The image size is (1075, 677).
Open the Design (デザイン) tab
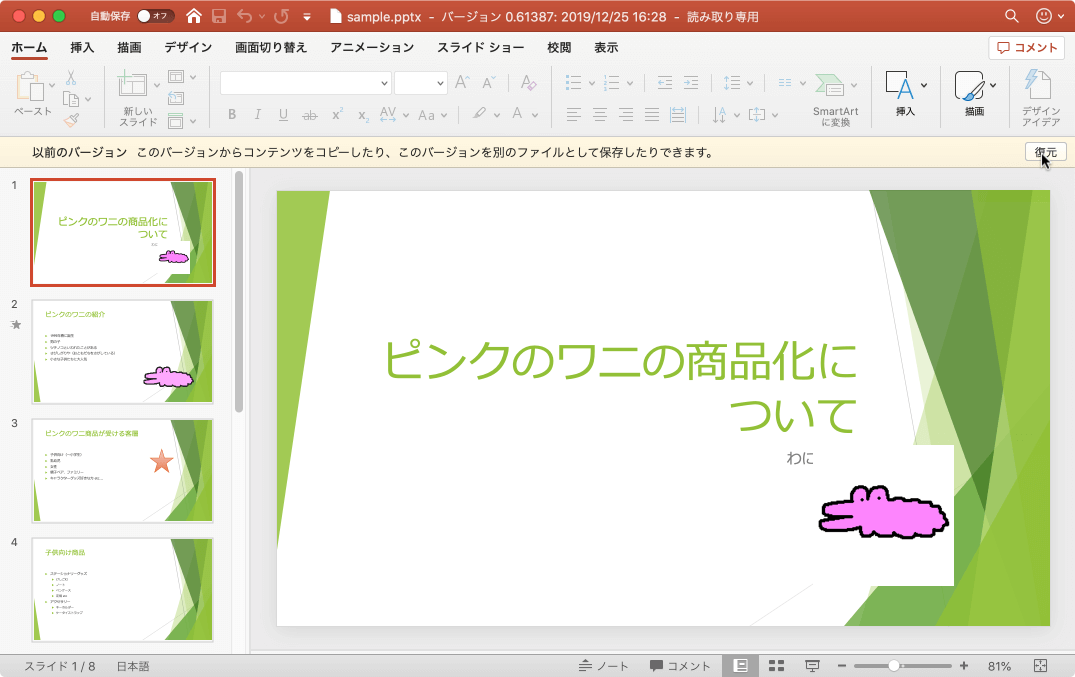tap(188, 47)
